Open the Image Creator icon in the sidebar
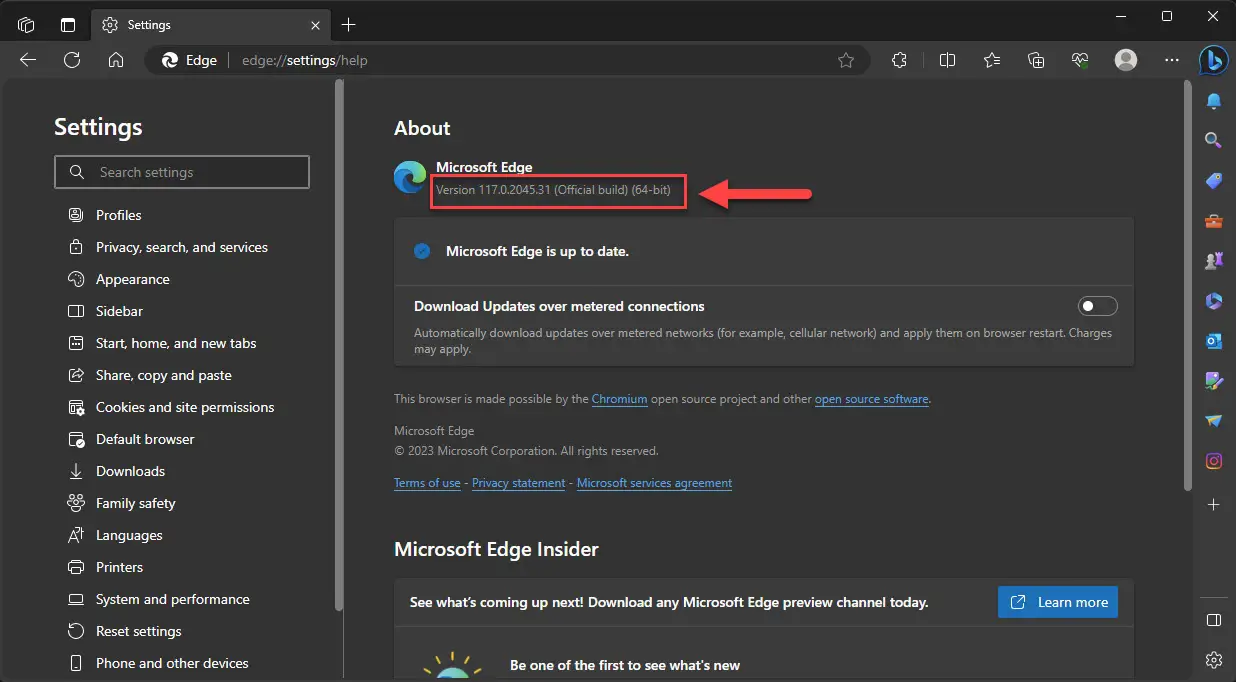 1214,381
